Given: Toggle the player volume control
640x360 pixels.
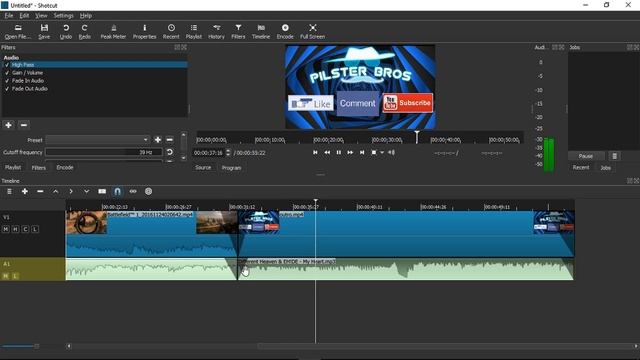Looking at the screenshot, I should click(391, 152).
